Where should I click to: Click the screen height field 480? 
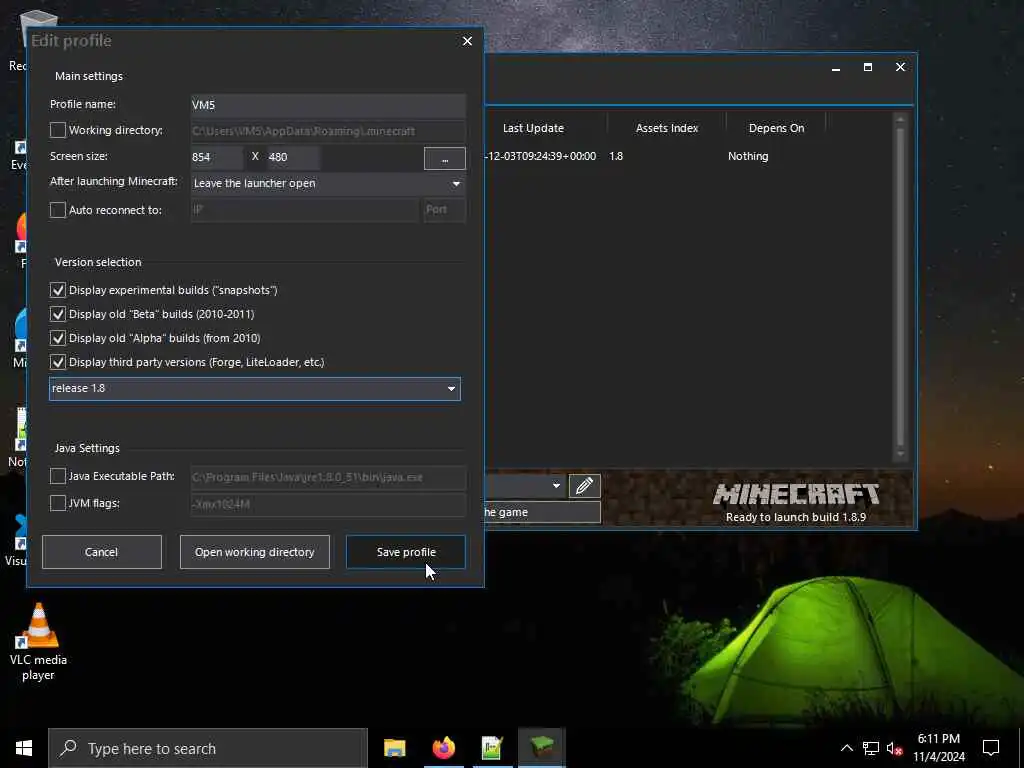[293, 157]
